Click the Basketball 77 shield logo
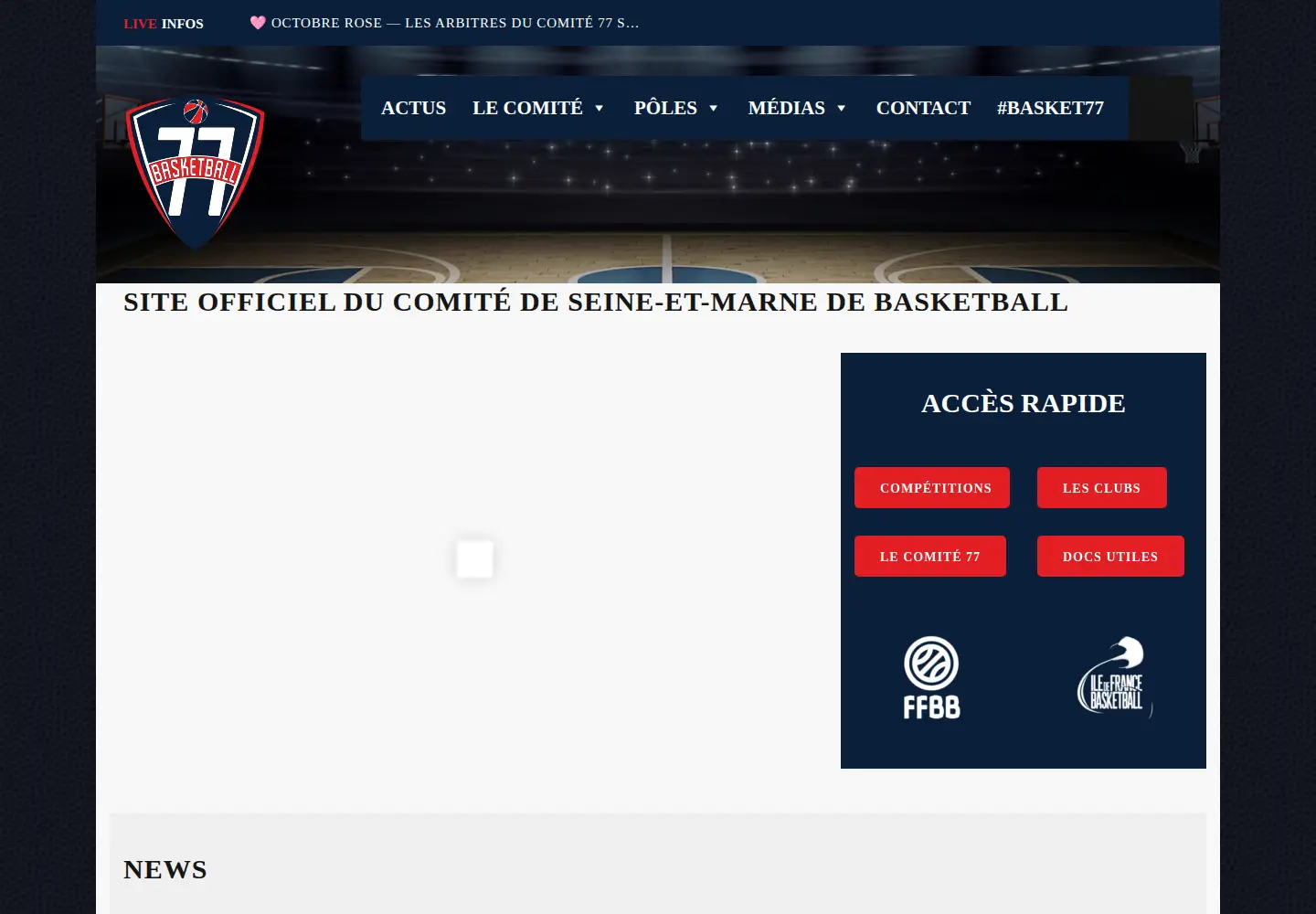This screenshot has height=914, width=1316. pos(195,172)
